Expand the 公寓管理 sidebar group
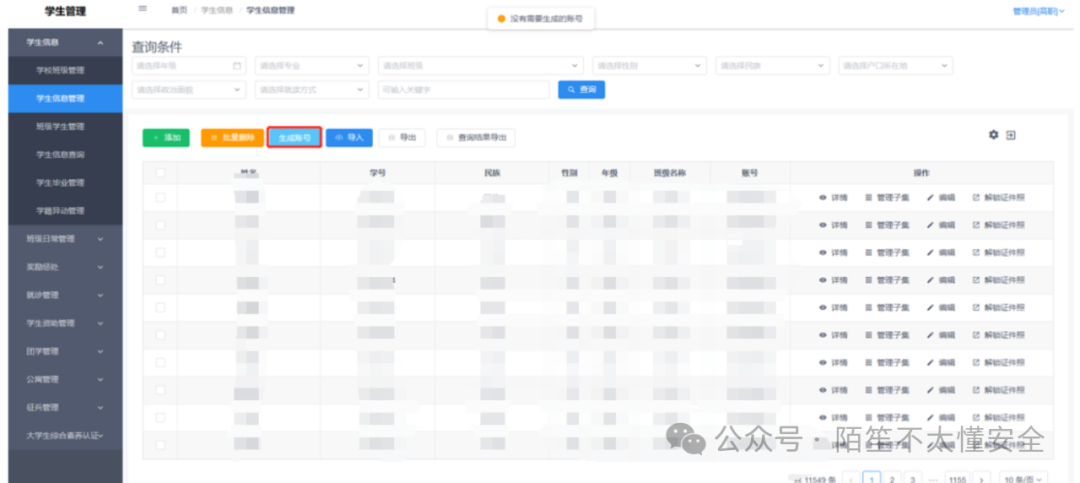The height and width of the screenshot is (483, 1080). pos(65,380)
